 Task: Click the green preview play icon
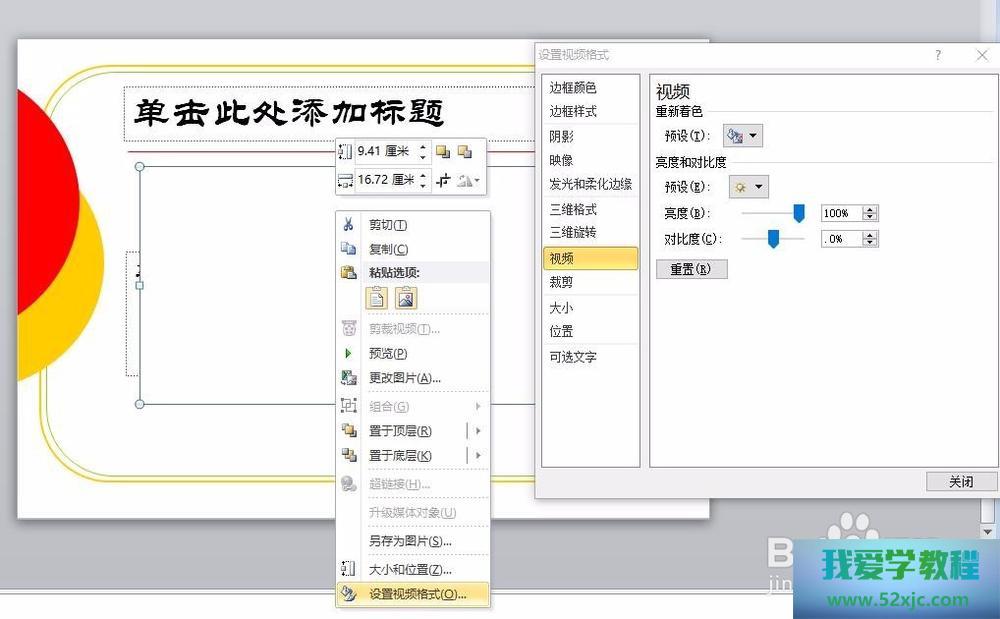click(348, 353)
